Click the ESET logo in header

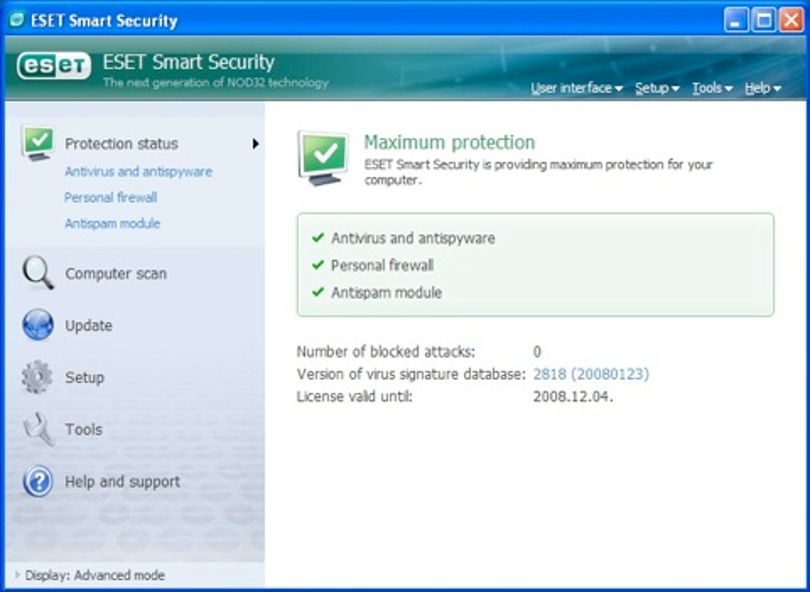pos(54,66)
